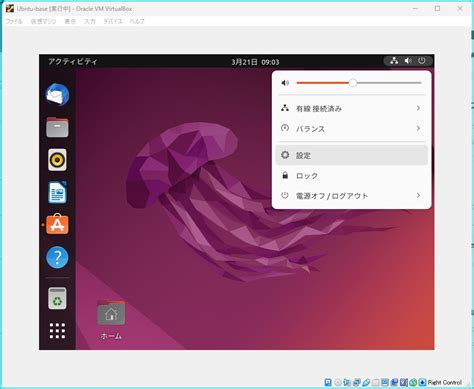Show Applications grid in the dock
The image size is (474, 389).
tap(57, 331)
